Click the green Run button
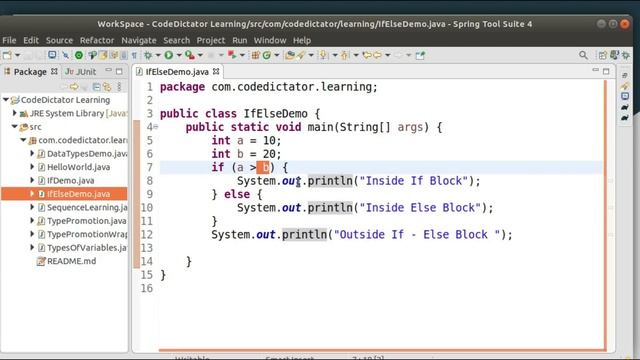The image size is (640, 360). click(169, 55)
